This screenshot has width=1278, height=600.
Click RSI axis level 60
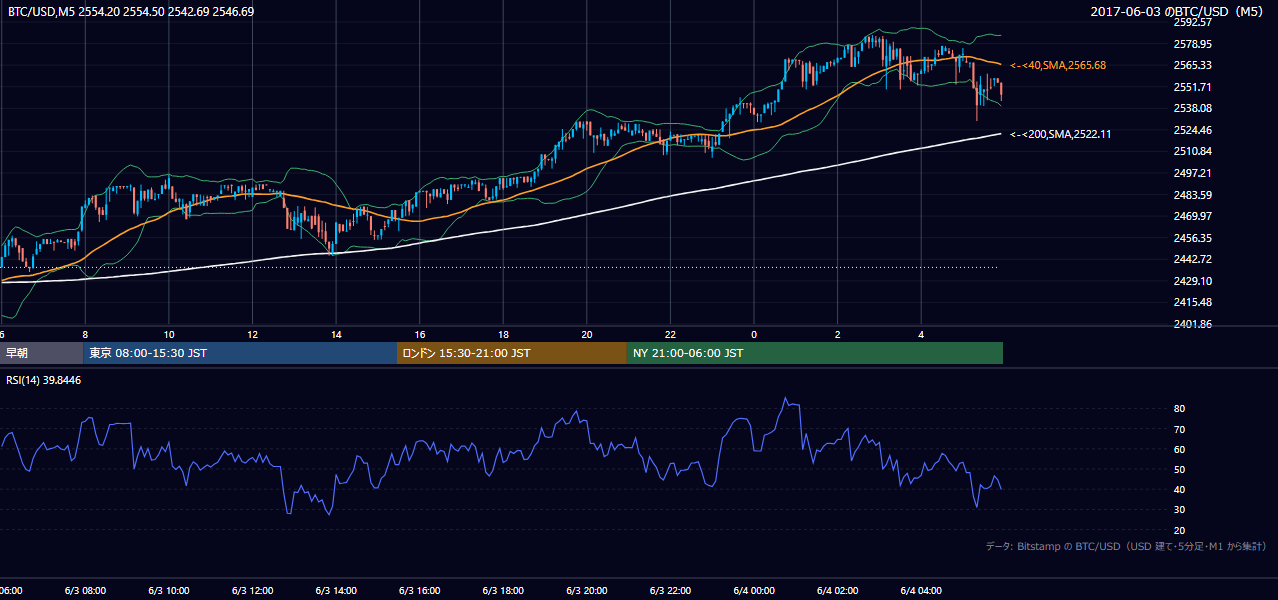tap(1179, 449)
